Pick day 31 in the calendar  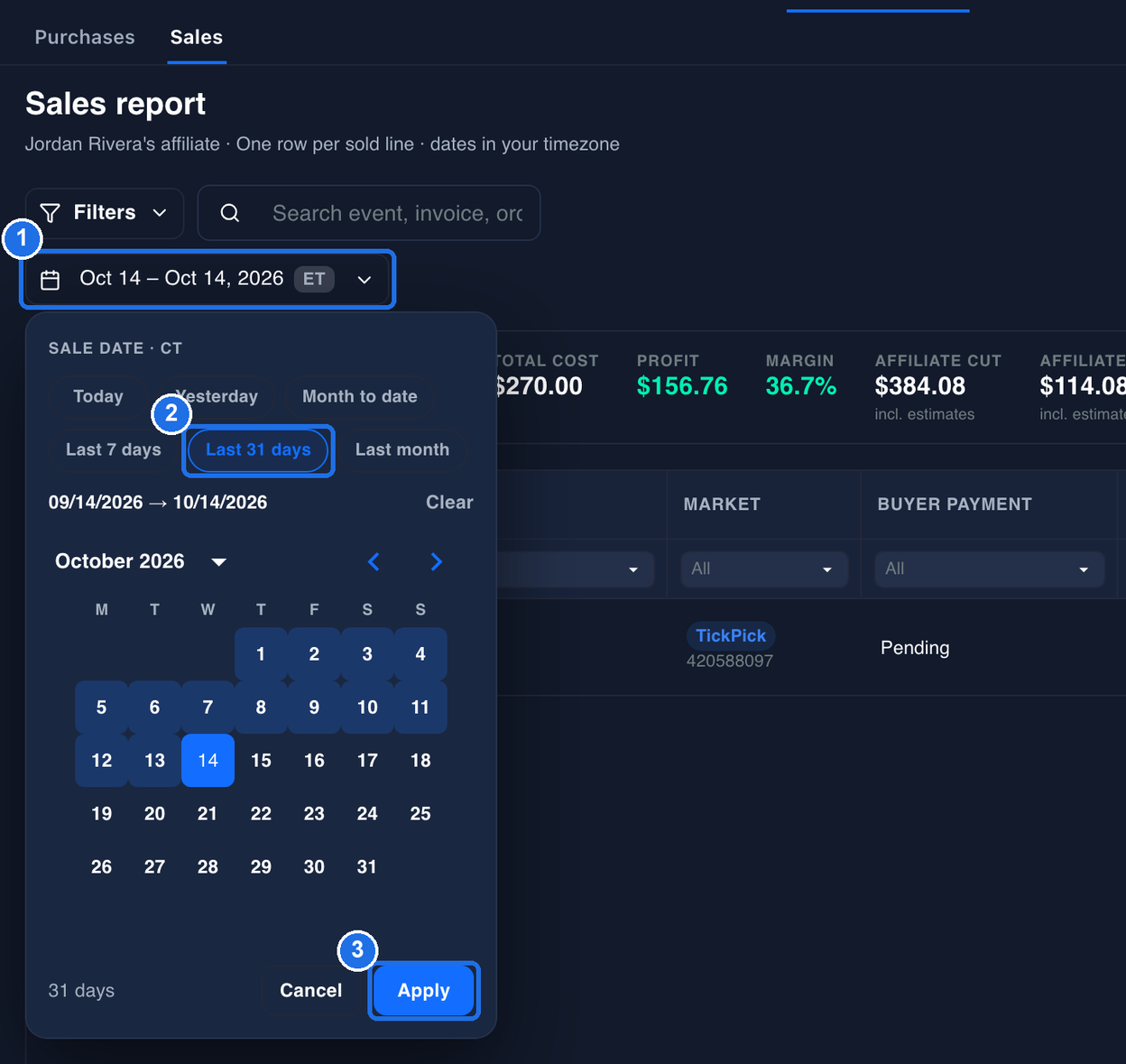pyautogui.click(x=367, y=867)
